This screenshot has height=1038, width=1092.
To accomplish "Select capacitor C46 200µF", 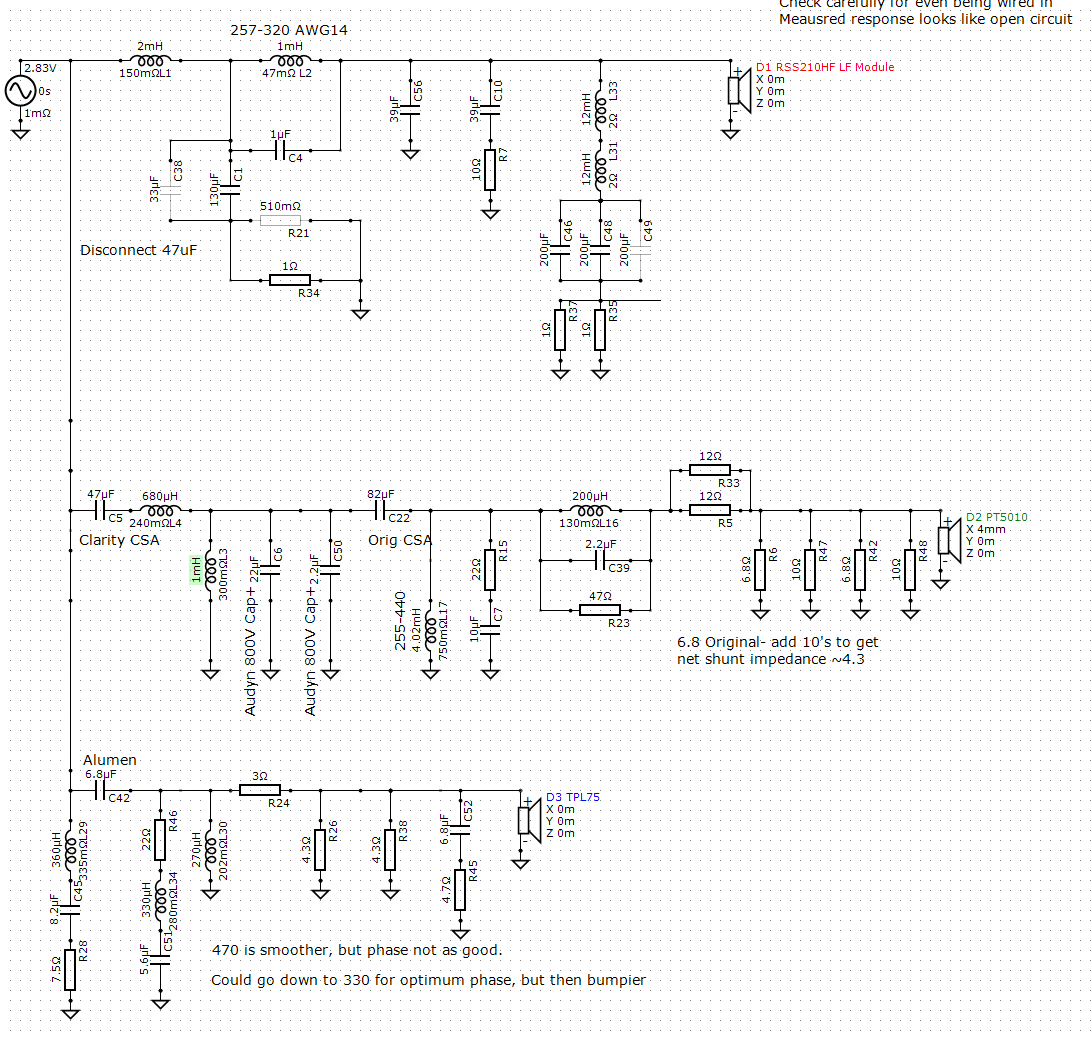I will tap(561, 249).
